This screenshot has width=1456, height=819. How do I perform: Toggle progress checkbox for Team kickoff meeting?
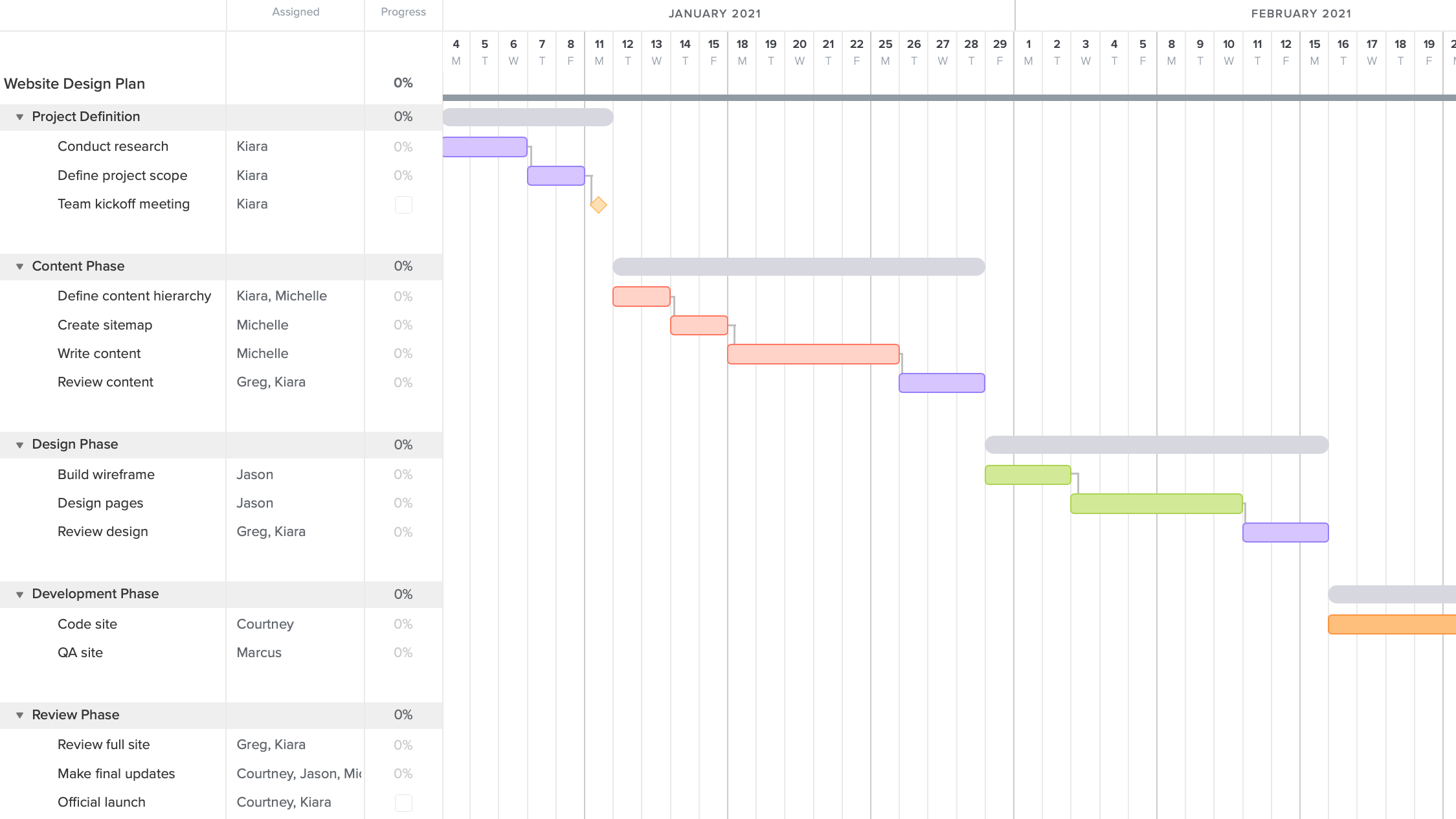(403, 204)
